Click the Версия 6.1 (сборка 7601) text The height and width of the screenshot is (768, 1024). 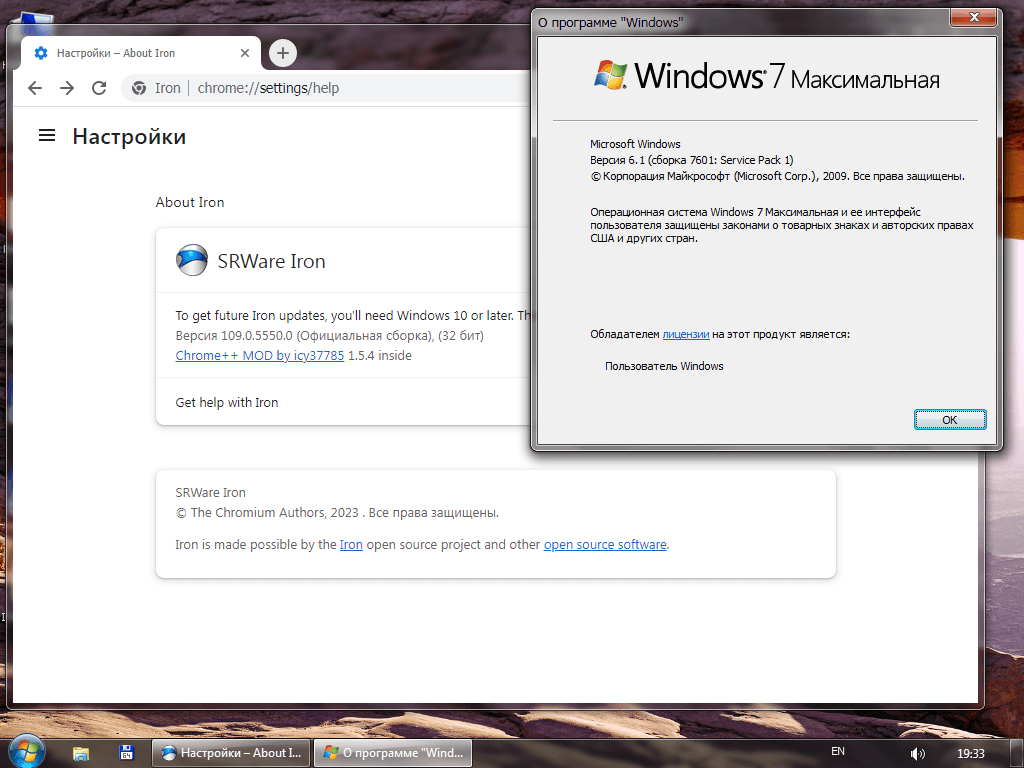click(x=692, y=160)
